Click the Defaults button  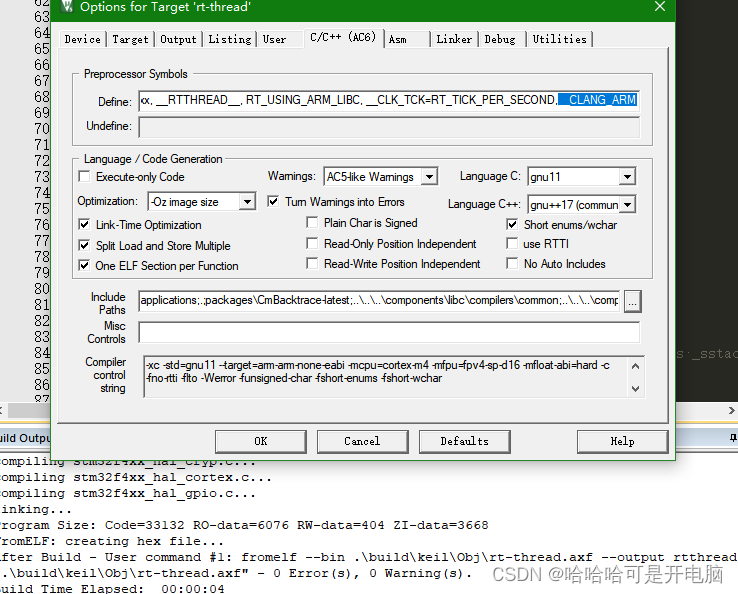point(465,441)
